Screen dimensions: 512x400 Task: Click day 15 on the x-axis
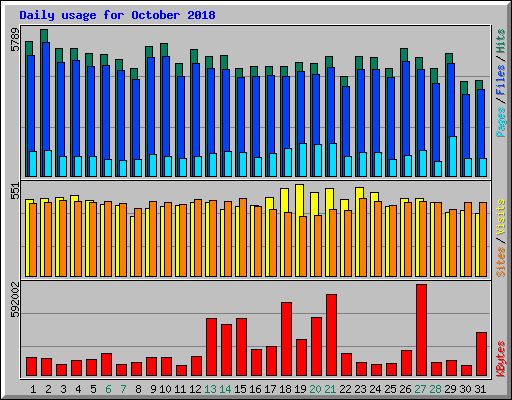[240, 389]
